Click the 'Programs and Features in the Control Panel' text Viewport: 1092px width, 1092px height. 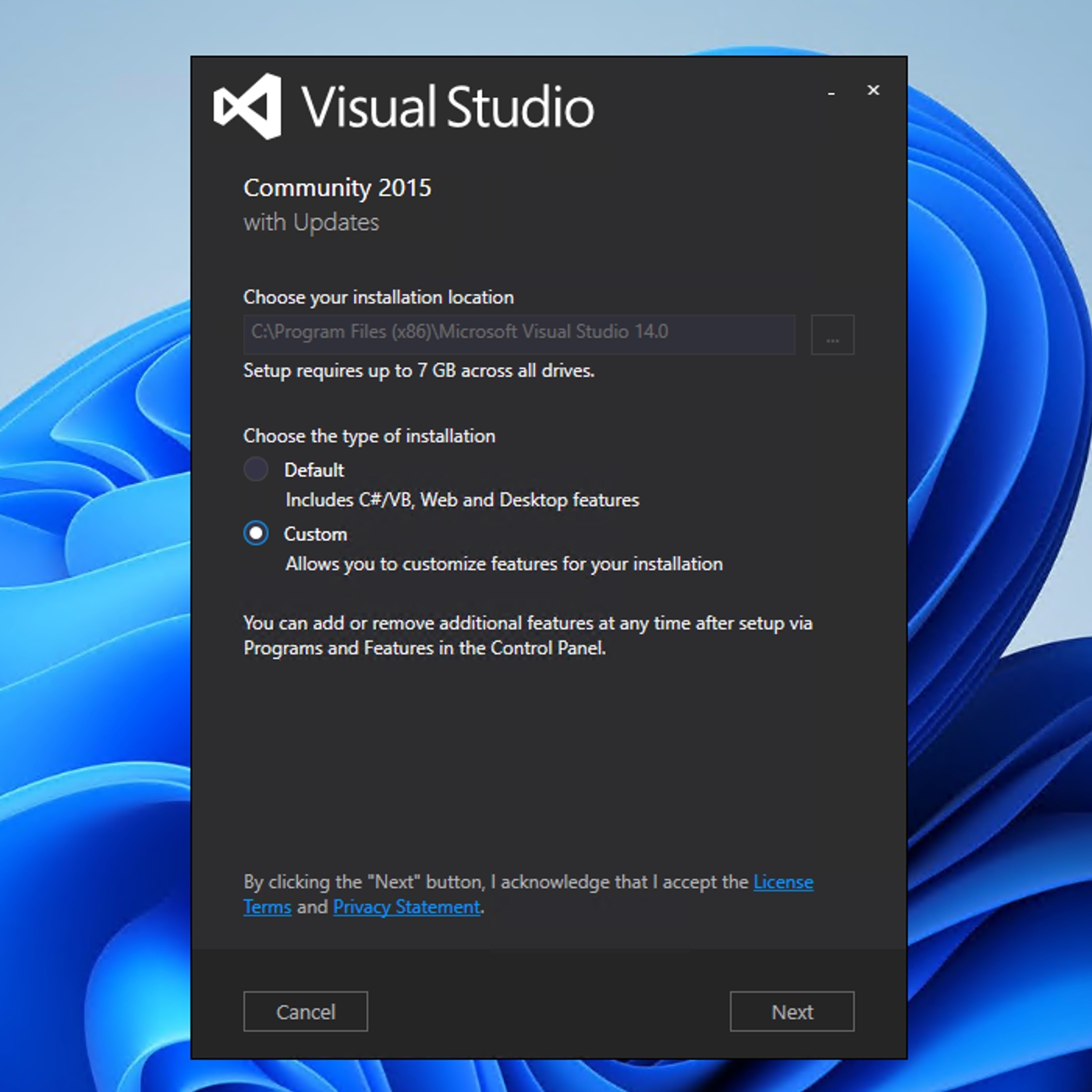[x=424, y=648]
